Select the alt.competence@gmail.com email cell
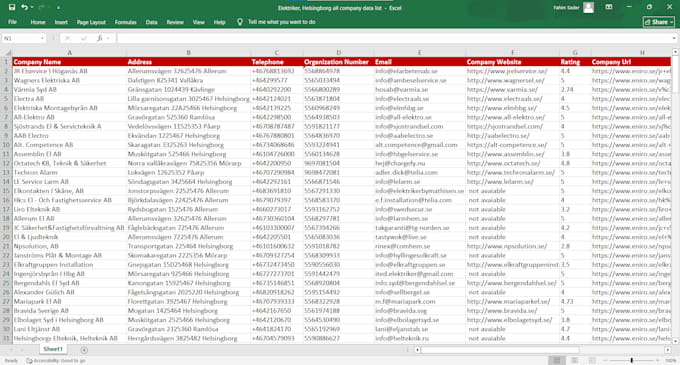Viewport: 680px width, 365px height. pyautogui.click(x=420, y=145)
